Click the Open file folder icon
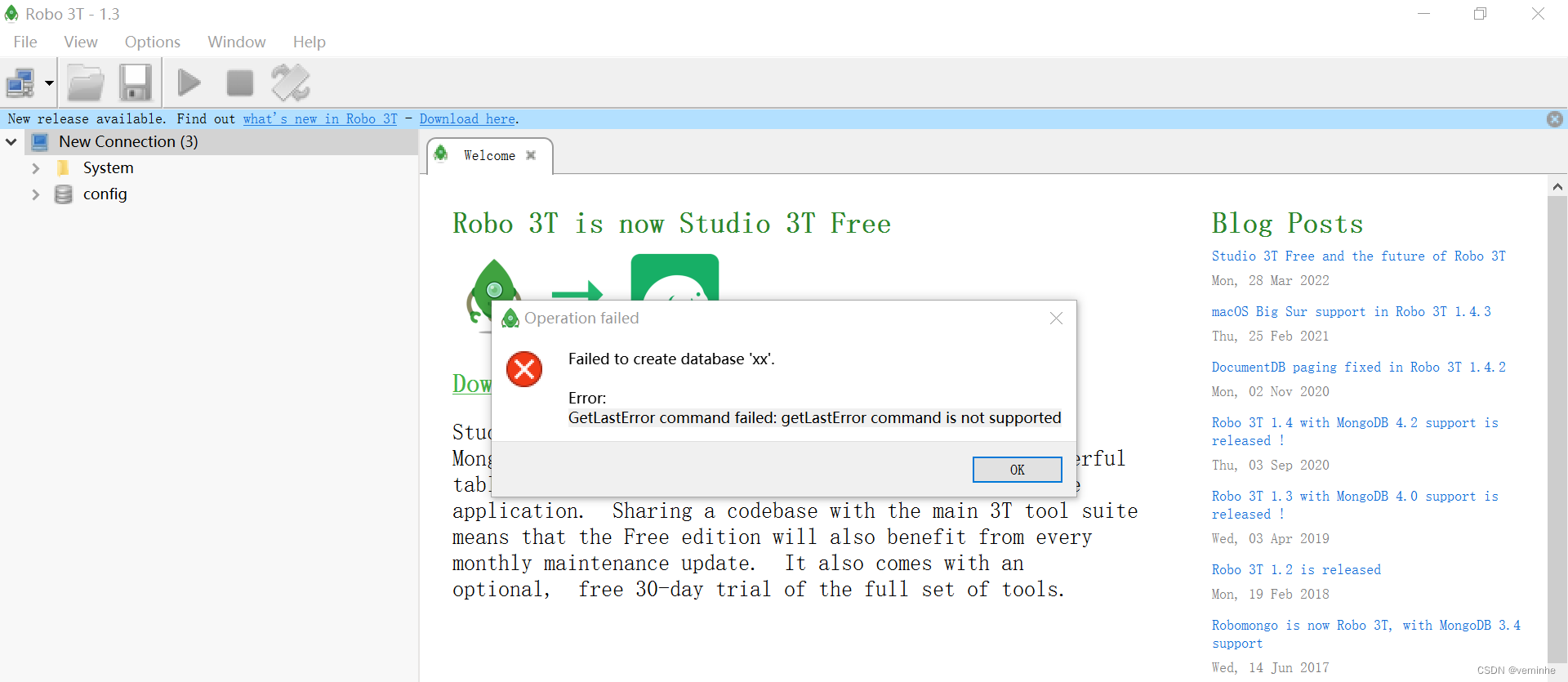1568x682 pixels. [x=86, y=82]
